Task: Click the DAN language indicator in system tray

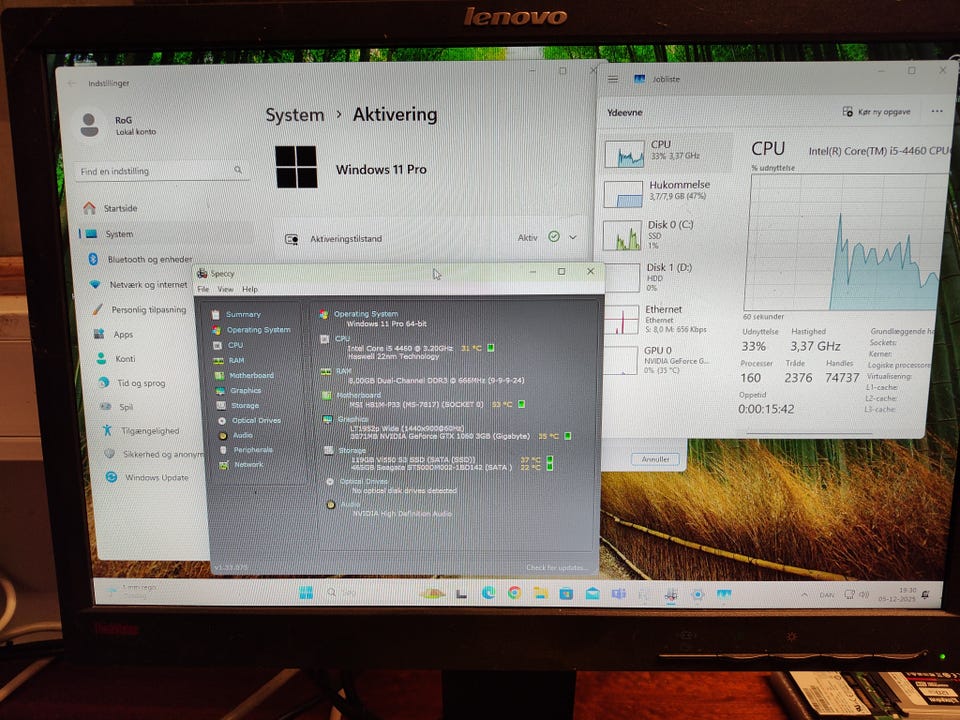Action: [x=827, y=595]
